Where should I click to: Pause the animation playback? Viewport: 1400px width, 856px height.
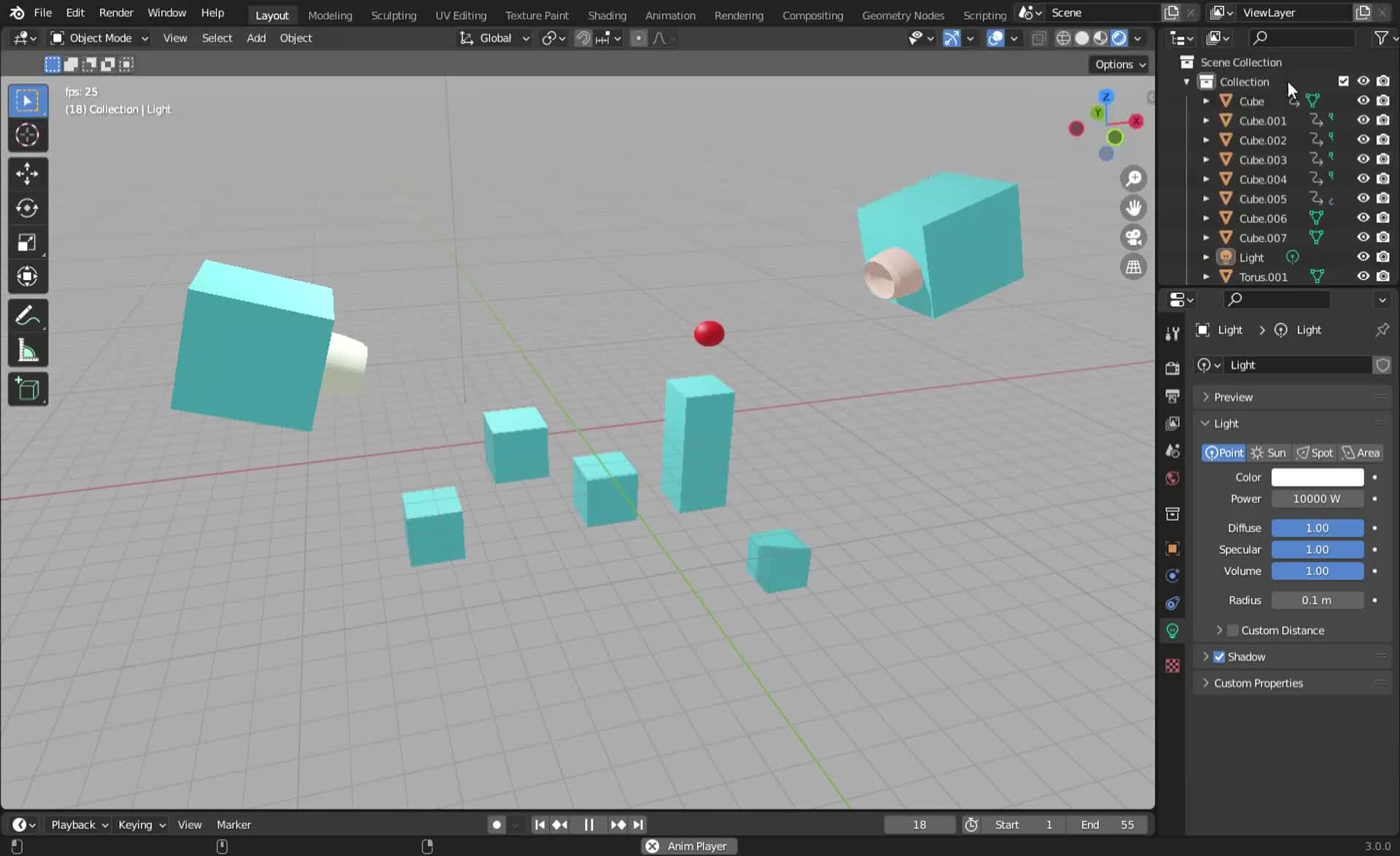pos(588,825)
